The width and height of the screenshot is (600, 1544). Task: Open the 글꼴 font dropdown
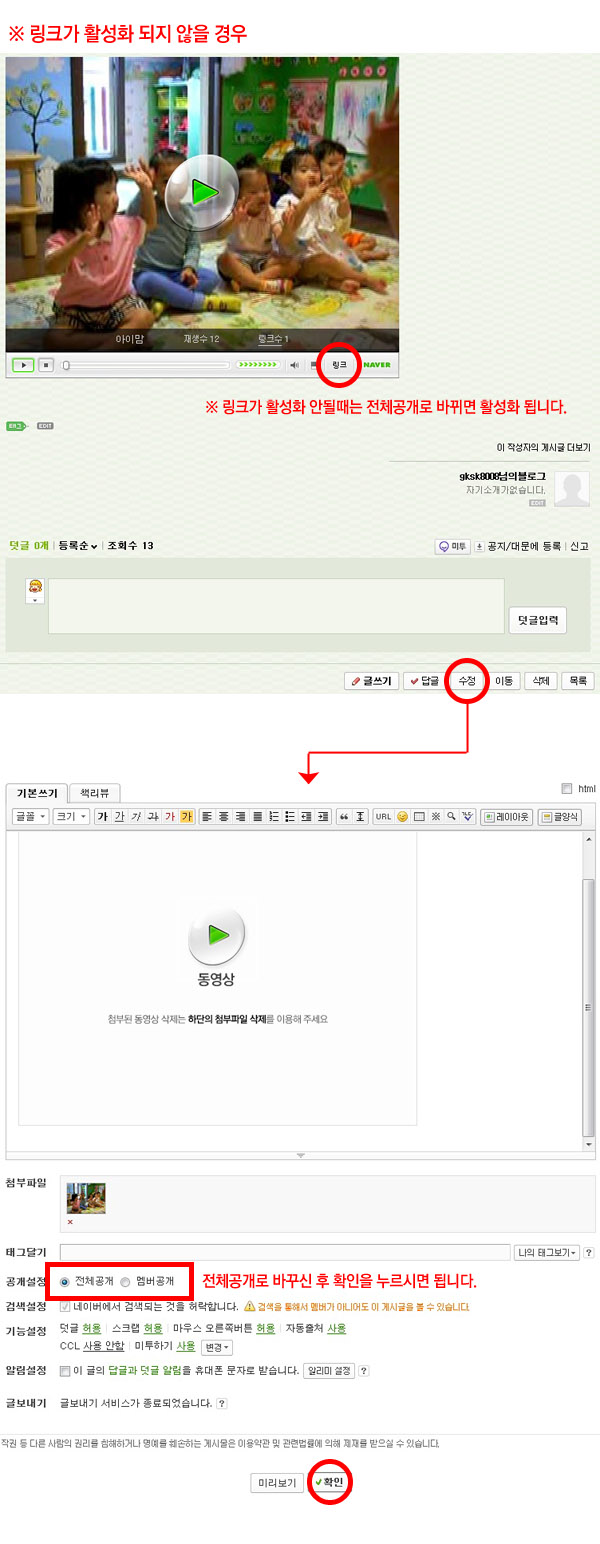30,817
